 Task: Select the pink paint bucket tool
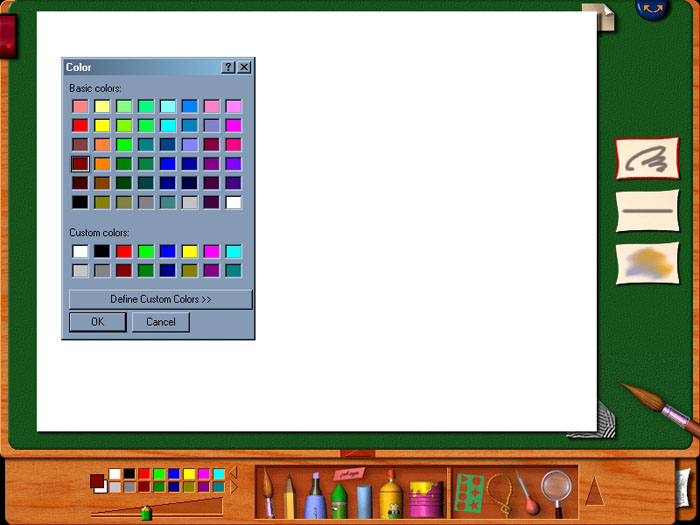[424, 497]
